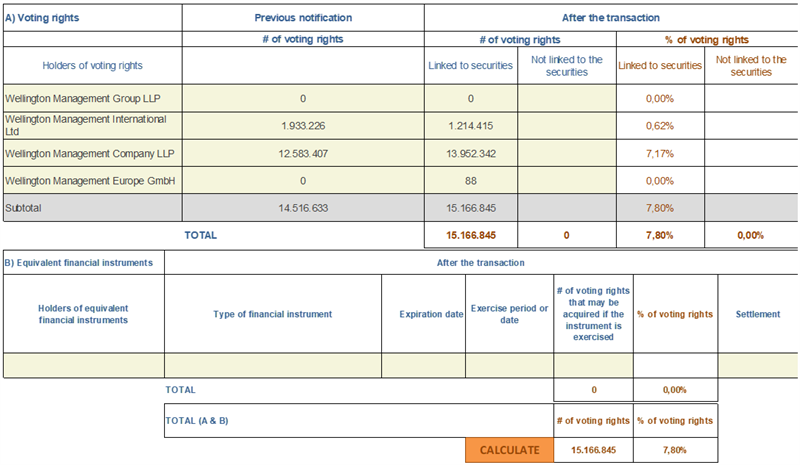Click the orange CALCULATE button
This screenshot has width=800, height=465.
coord(508,450)
